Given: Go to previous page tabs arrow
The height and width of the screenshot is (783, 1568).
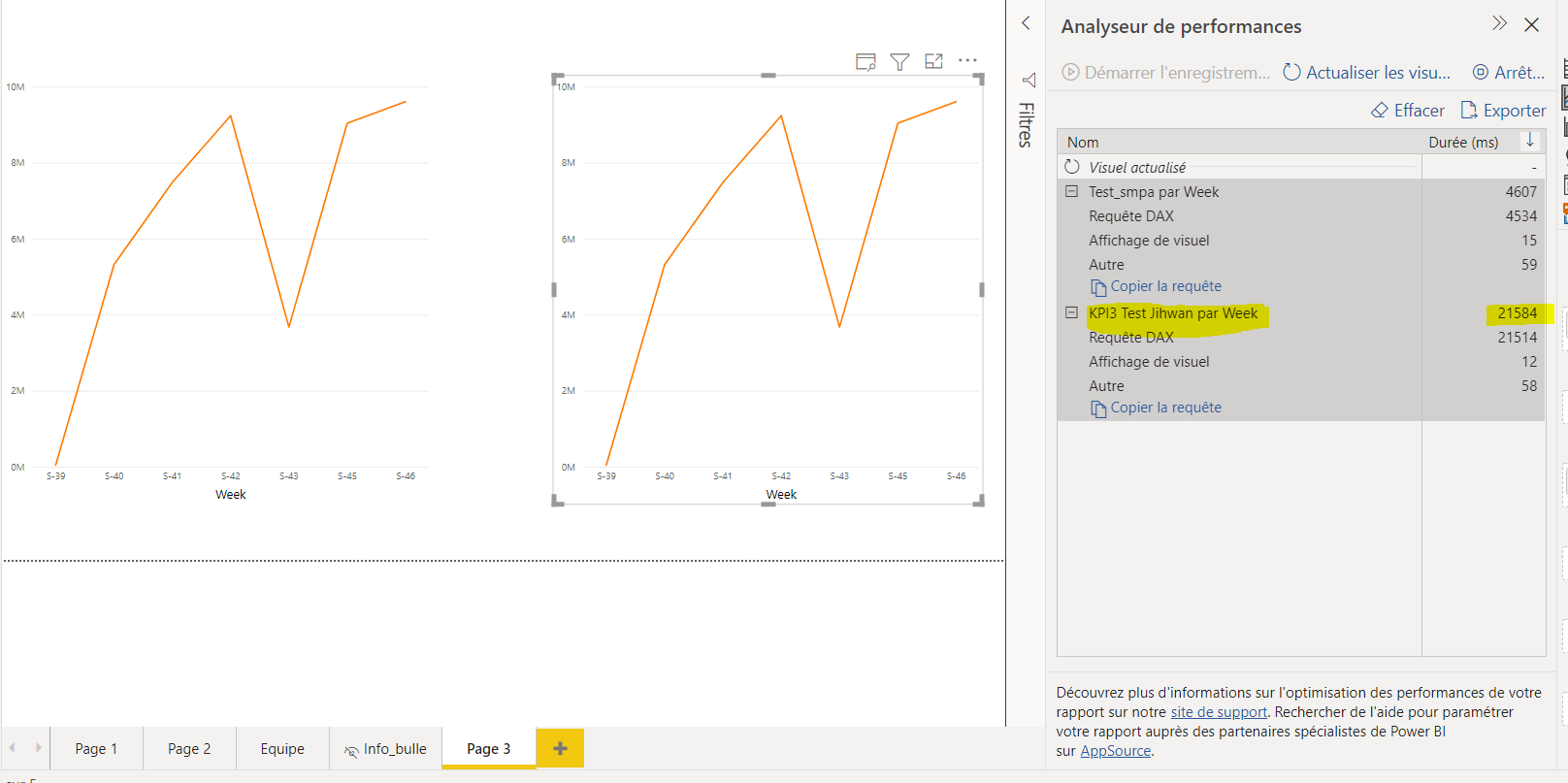Looking at the screenshot, I should pyautogui.click(x=13, y=747).
